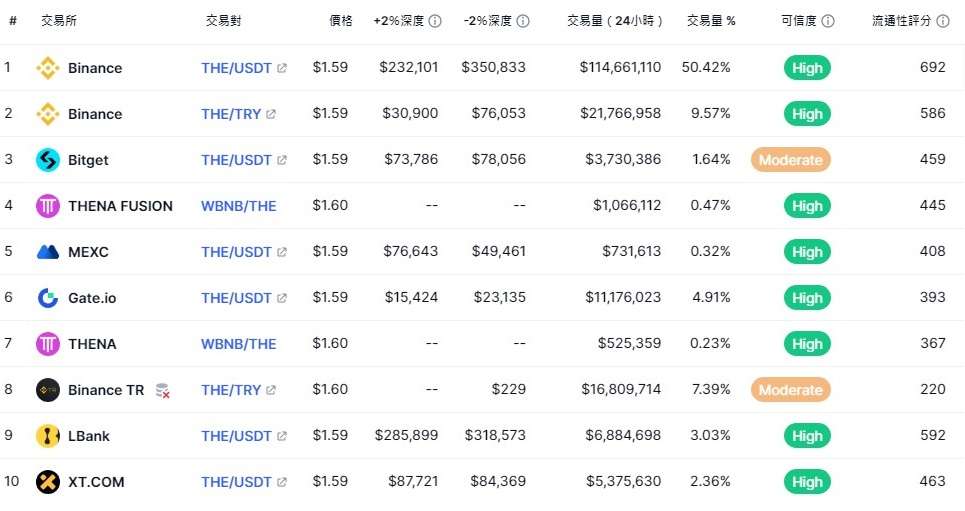Open the THE/USDT pair on Gate.io
The height and width of the screenshot is (511, 965).
pos(236,298)
